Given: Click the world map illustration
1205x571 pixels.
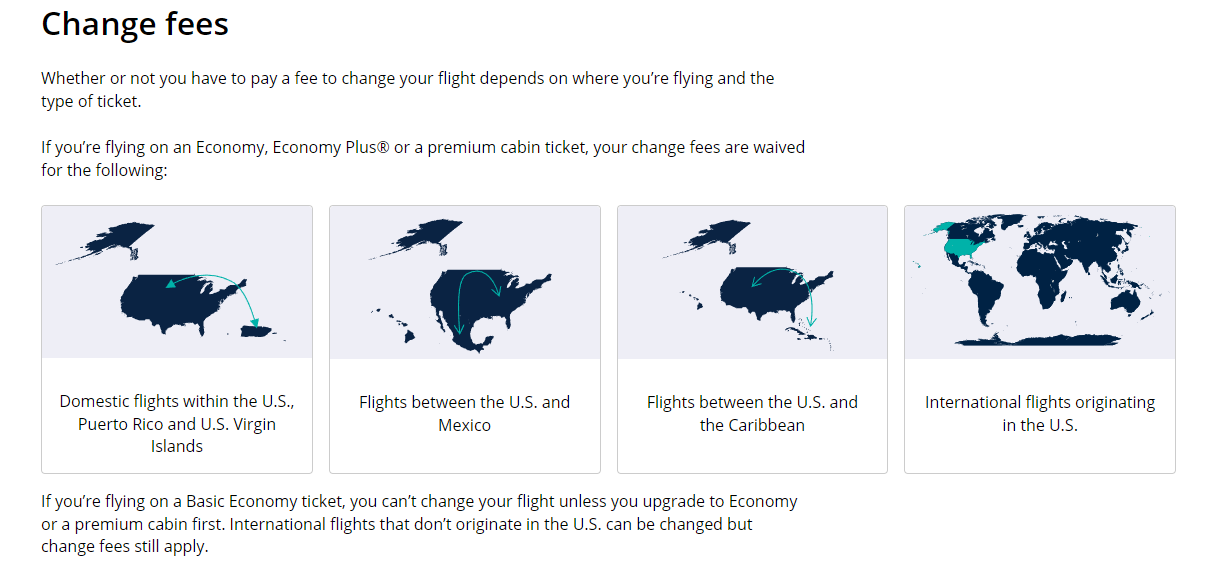Looking at the screenshot, I should (x=1040, y=282).
